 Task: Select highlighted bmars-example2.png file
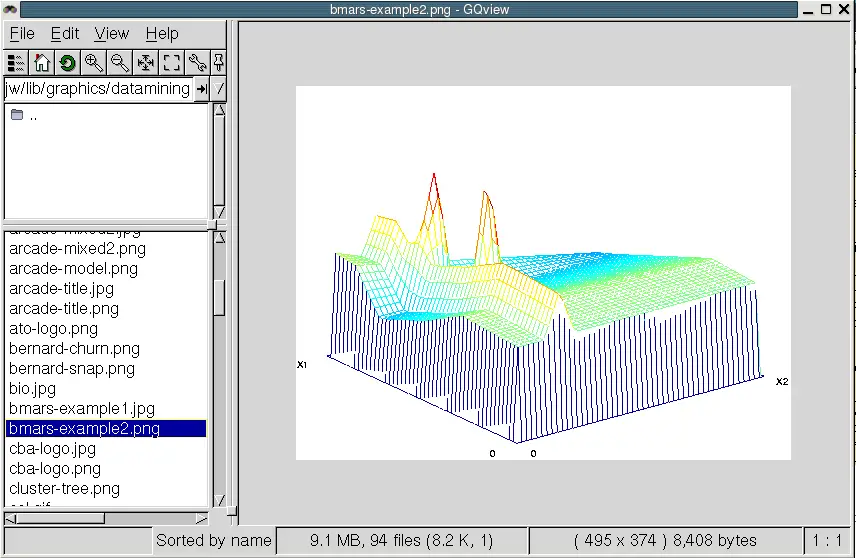click(x=107, y=429)
